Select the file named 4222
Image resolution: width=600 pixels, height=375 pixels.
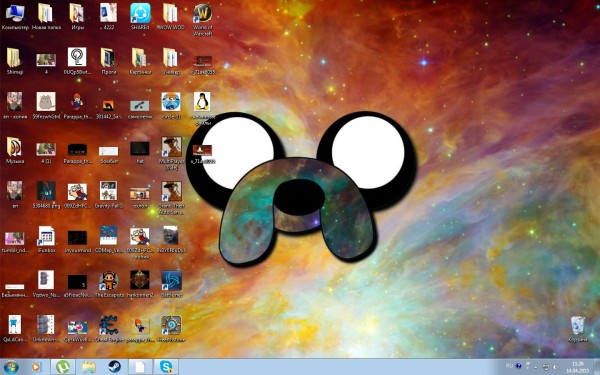109,16
